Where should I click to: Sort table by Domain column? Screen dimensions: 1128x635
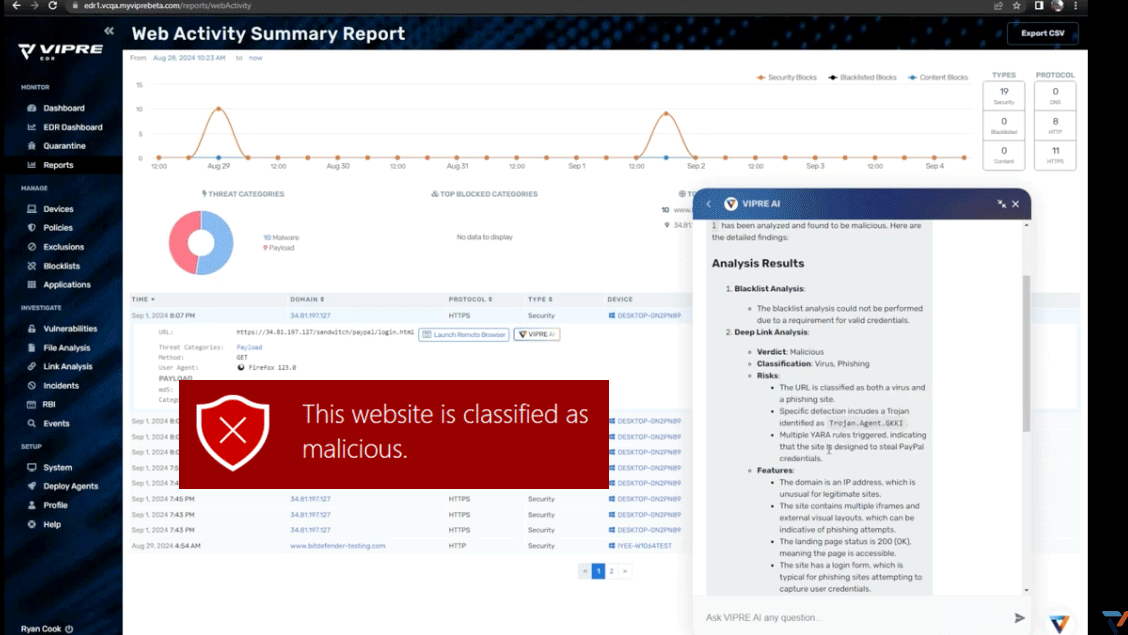tap(307, 299)
